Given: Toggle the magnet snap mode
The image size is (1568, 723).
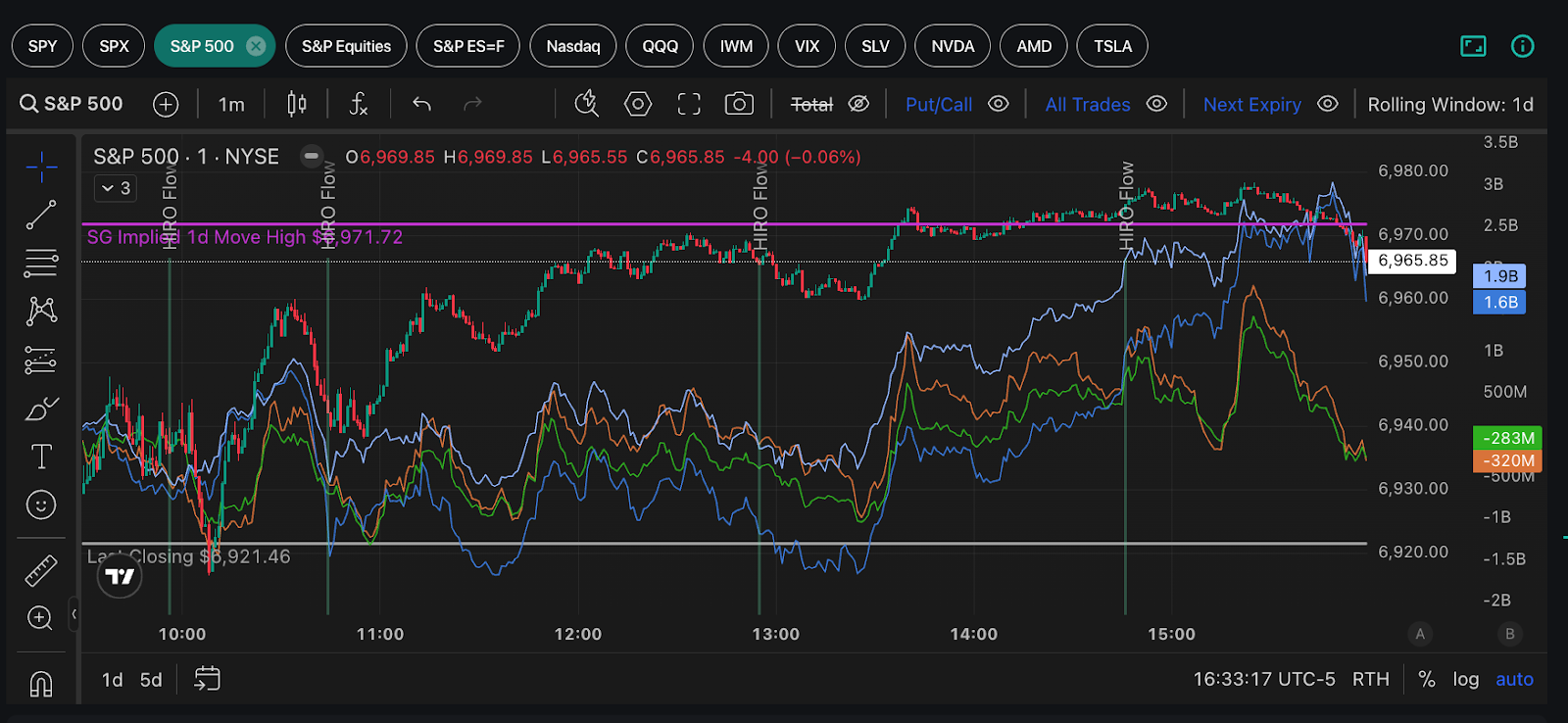Looking at the screenshot, I should [x=41, y=683].
